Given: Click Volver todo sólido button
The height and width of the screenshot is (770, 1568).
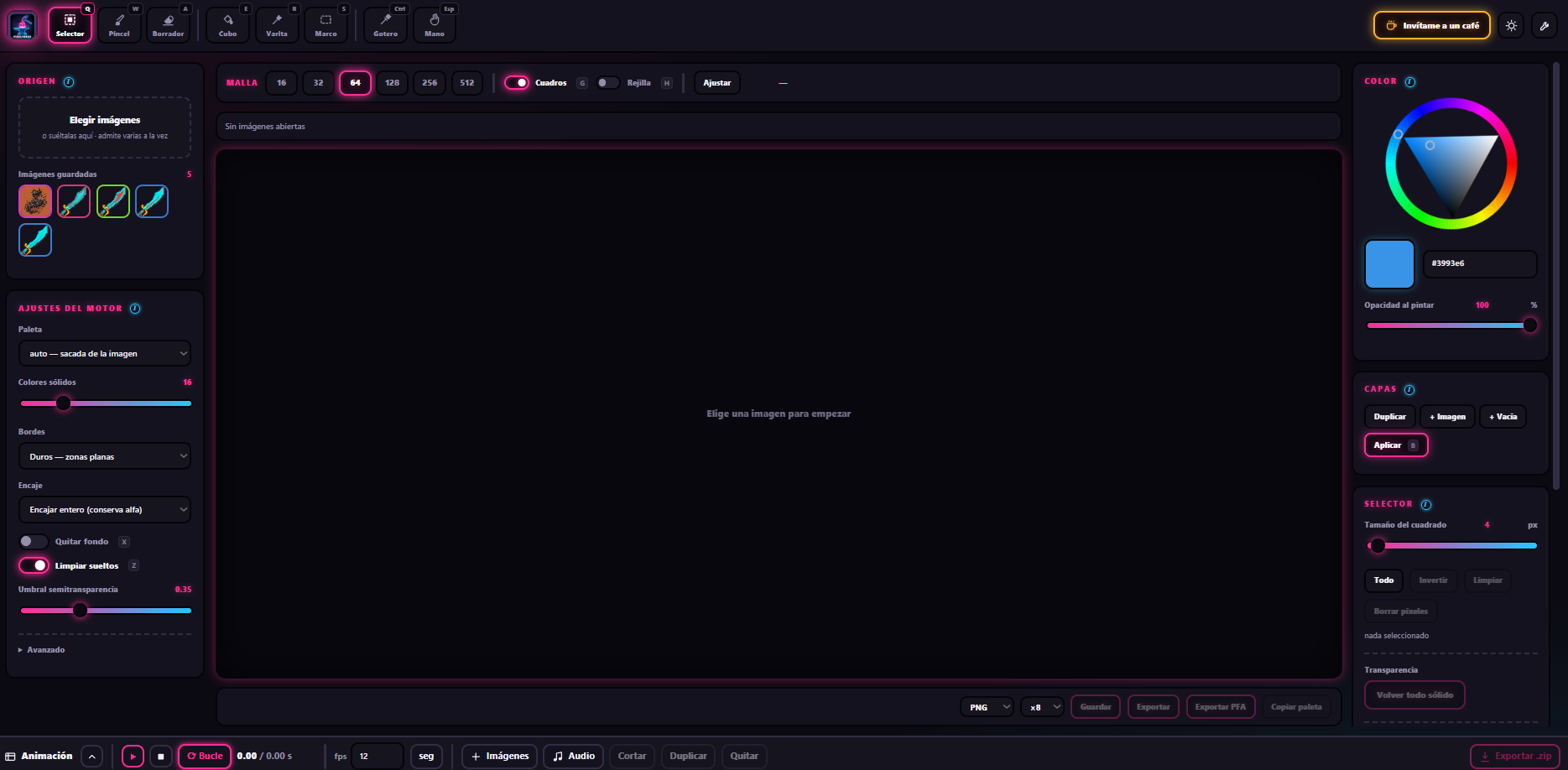Looking at the screenshot, I should [1414, 695].
